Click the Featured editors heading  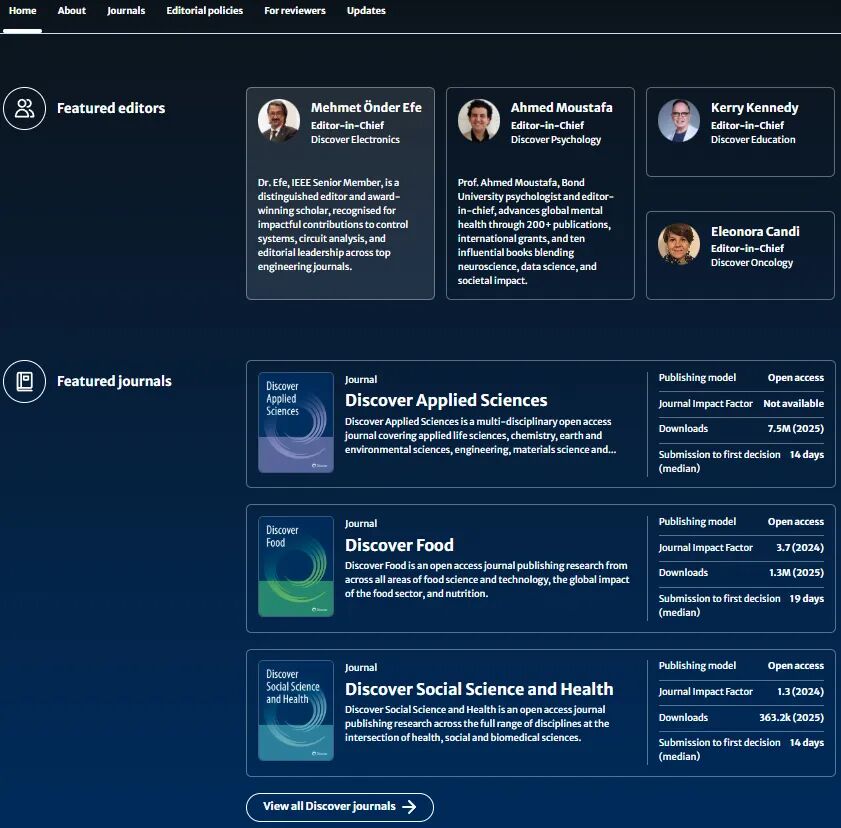pos(111,108)
